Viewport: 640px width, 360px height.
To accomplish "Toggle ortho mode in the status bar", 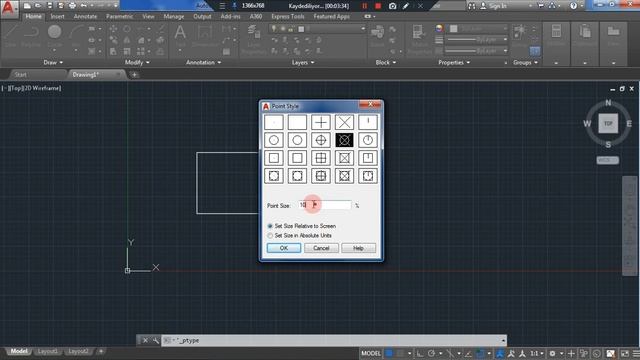I will [x=420, y=353].
